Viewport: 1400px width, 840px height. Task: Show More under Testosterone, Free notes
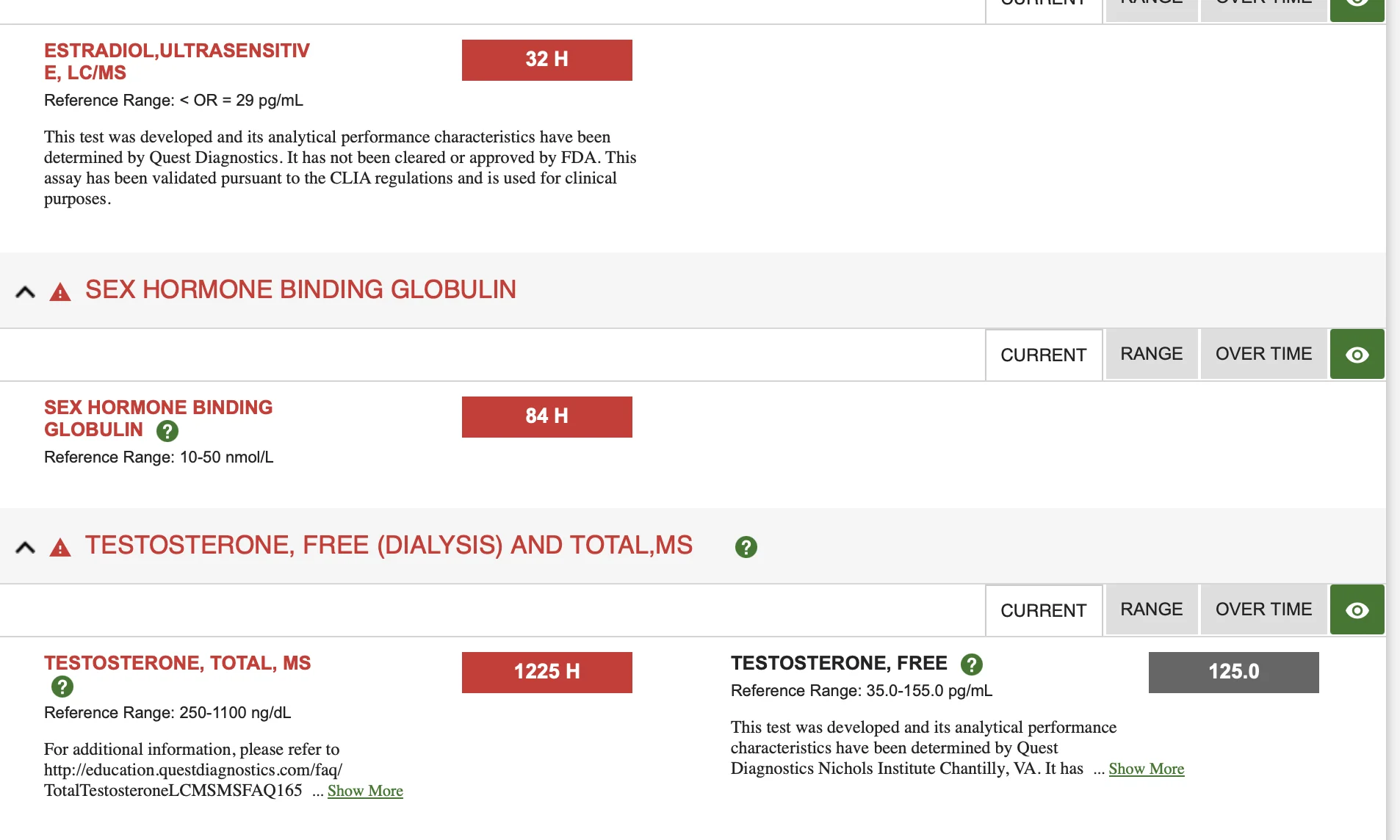tap(1146, 769)
